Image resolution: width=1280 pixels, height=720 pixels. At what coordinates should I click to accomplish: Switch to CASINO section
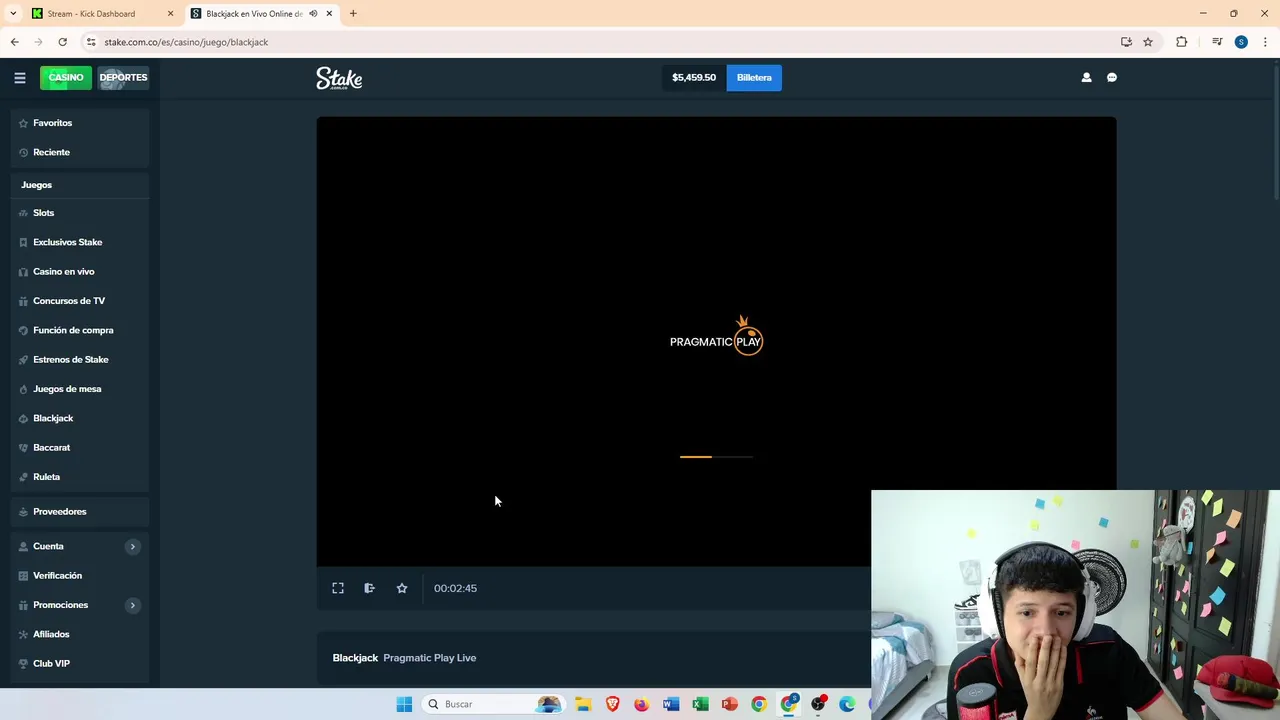coord(66,78)
